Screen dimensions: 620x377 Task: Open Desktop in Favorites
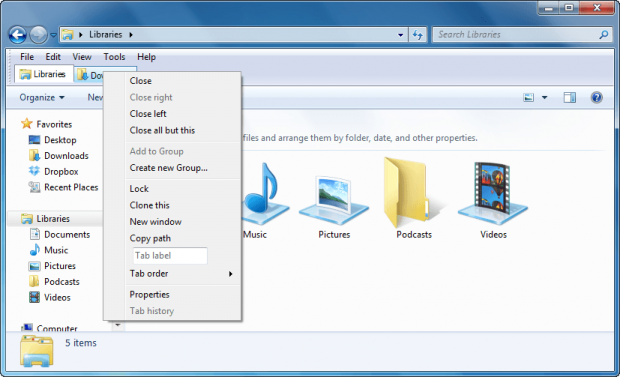(x=60, y=140)
